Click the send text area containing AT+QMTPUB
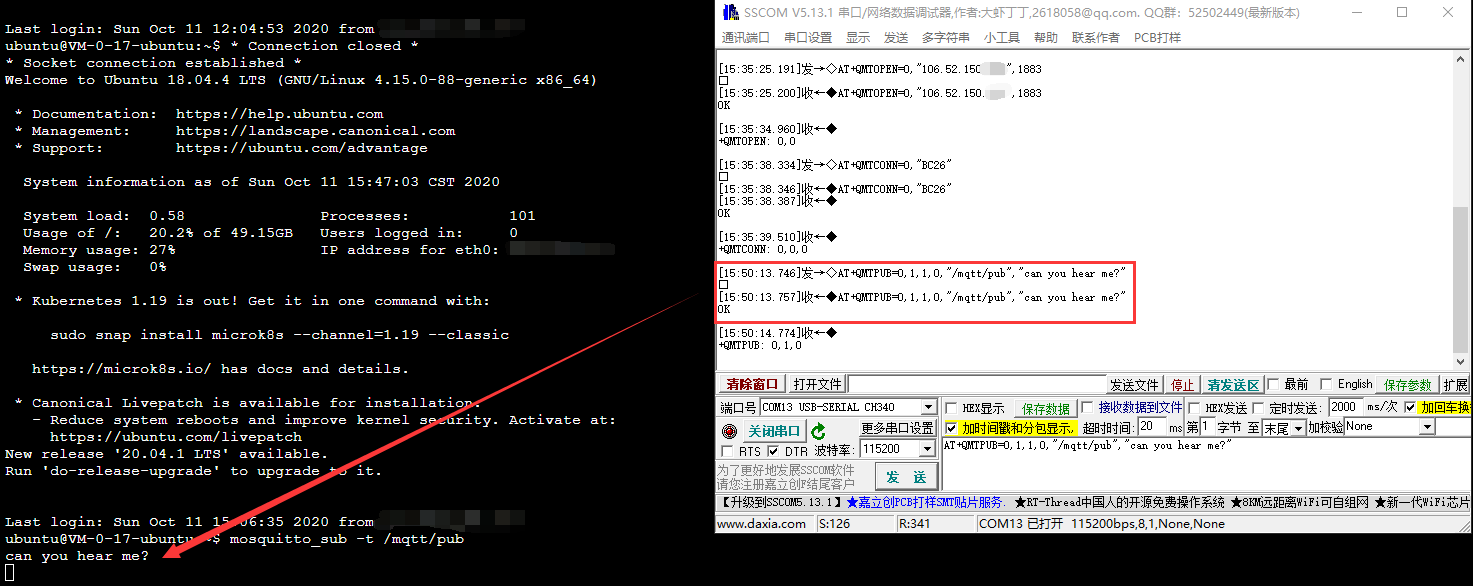Viewport: 1473px width, 586px height. click(x=1207, y=463)
